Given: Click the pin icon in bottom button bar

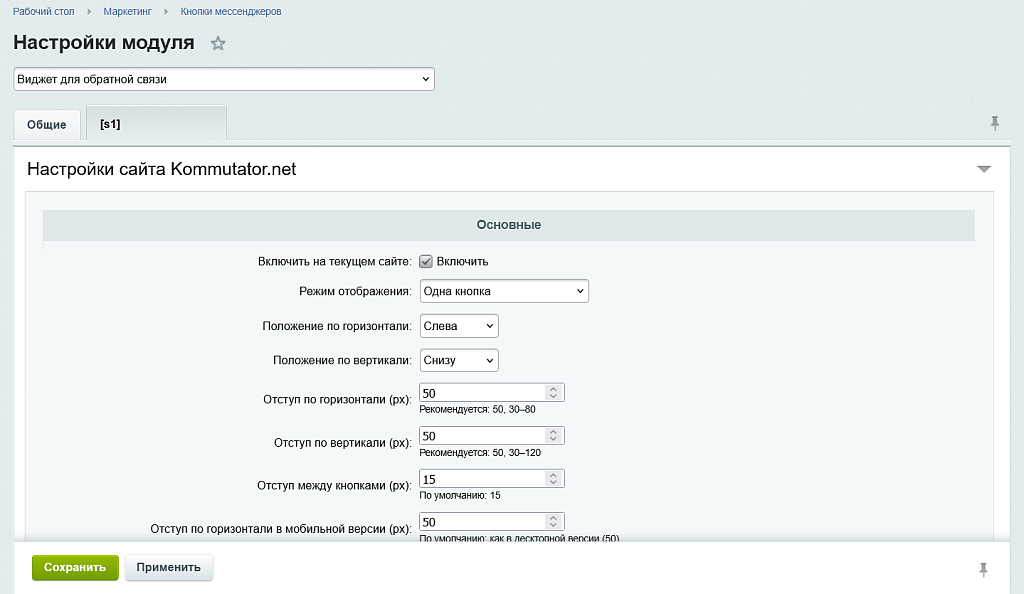Looking at the screenshot, I should click(983, 569).
